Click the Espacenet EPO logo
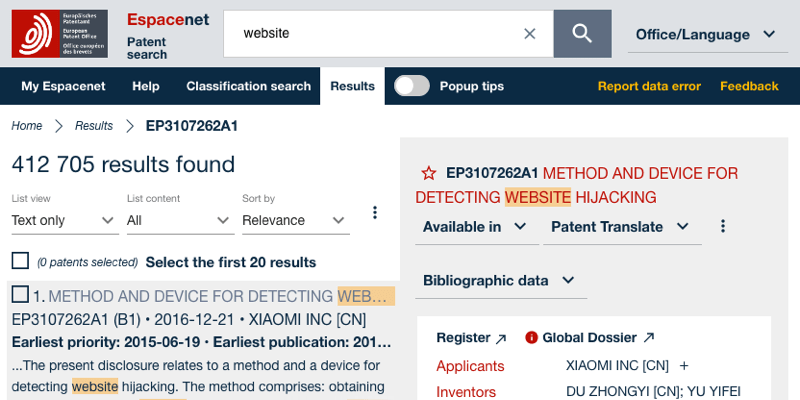 60,34
